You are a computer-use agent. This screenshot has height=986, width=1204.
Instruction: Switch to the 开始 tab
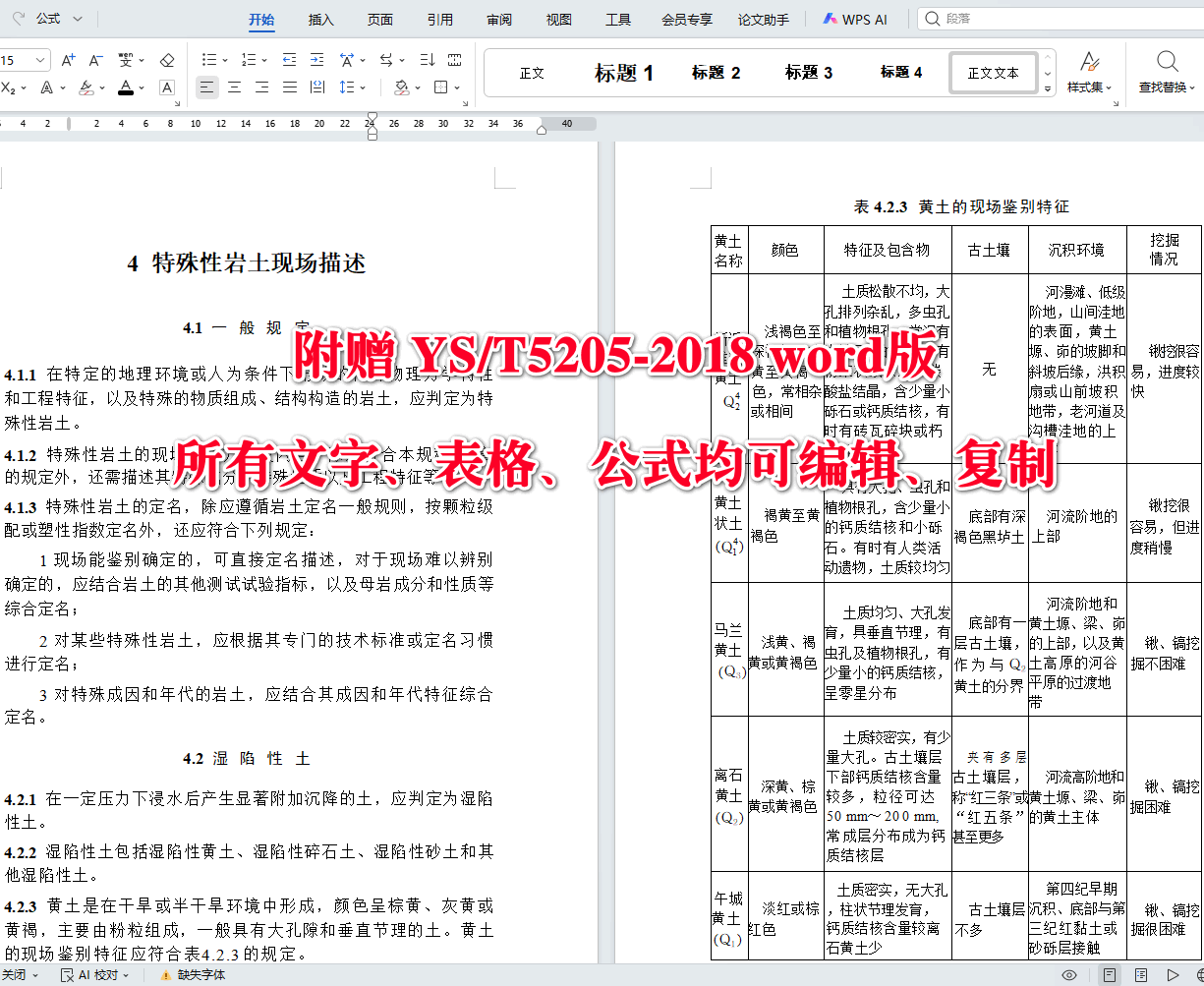[x=261, y=20]
